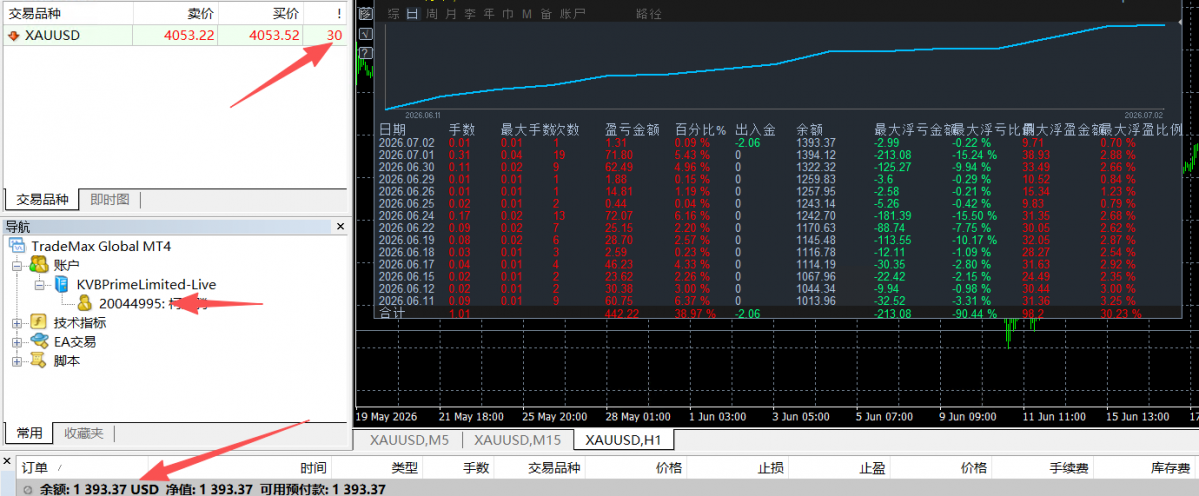This screenshot has height=496, width=1199.
Task: Select the 季 quarterly statistics tab
Action: click(470, 13)
